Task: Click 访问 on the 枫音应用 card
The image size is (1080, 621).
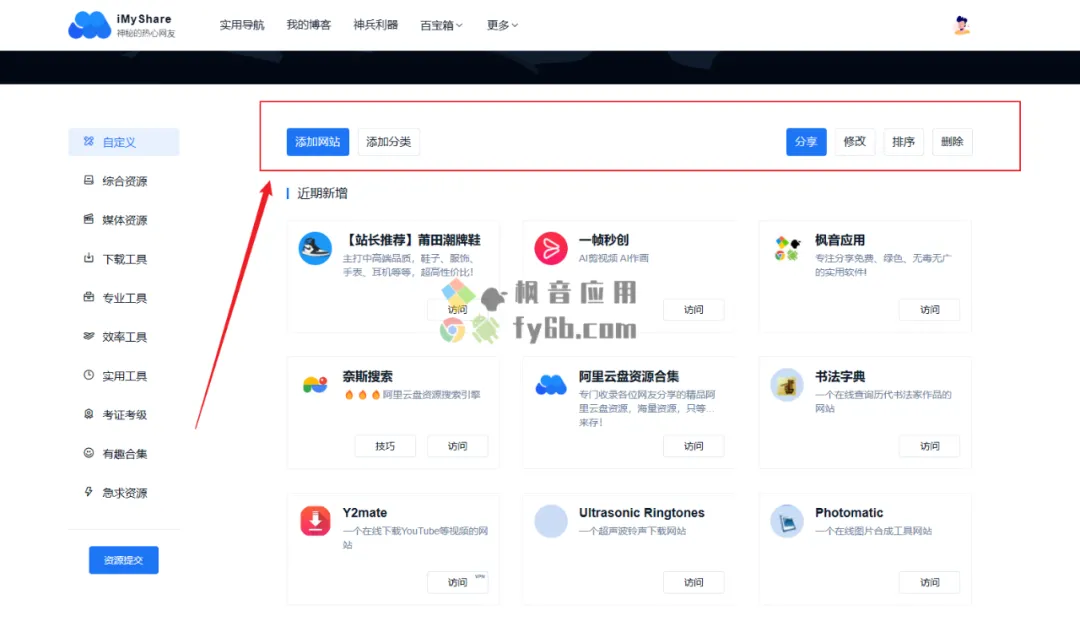Action: click(x=929, y=310)
